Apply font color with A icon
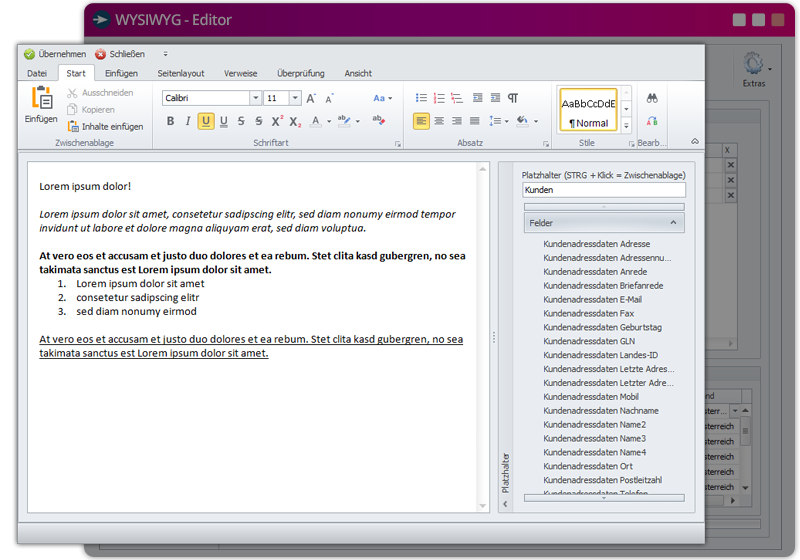Image resolution: width=800 pixels, height=560 pixels. tap(316, 121)
